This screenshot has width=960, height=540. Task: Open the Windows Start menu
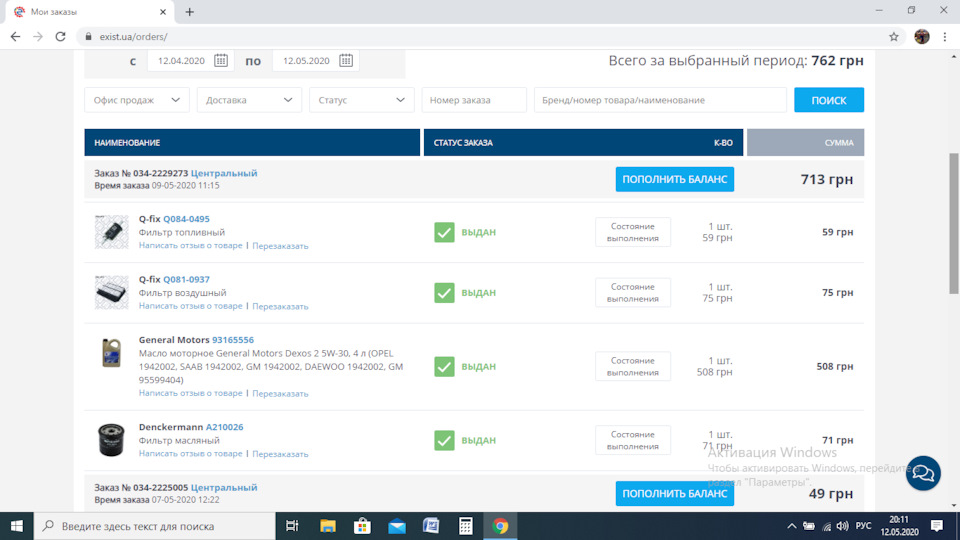17,526
